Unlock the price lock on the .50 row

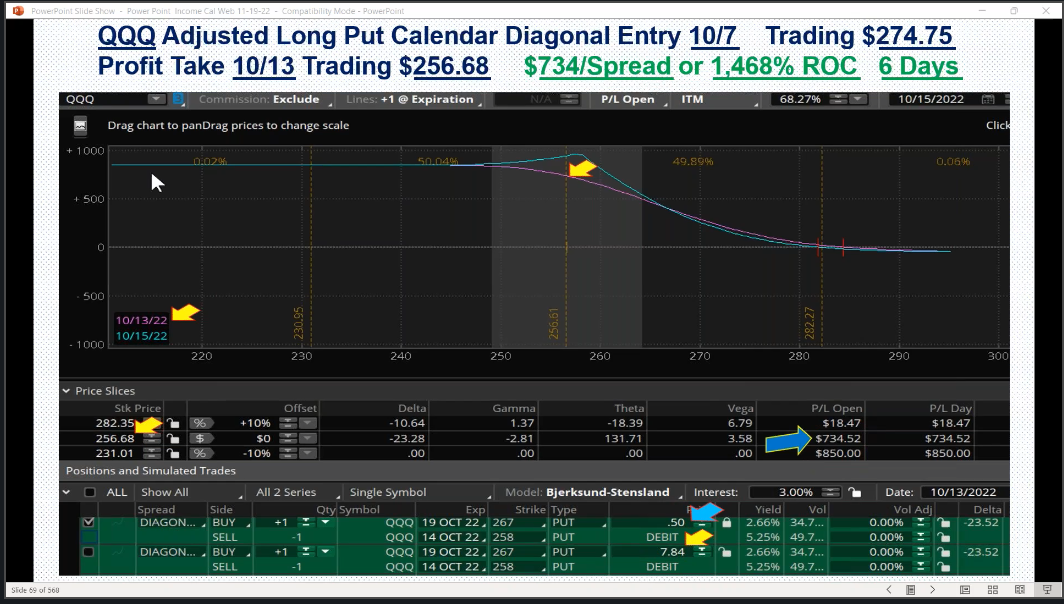pos(727,523)
